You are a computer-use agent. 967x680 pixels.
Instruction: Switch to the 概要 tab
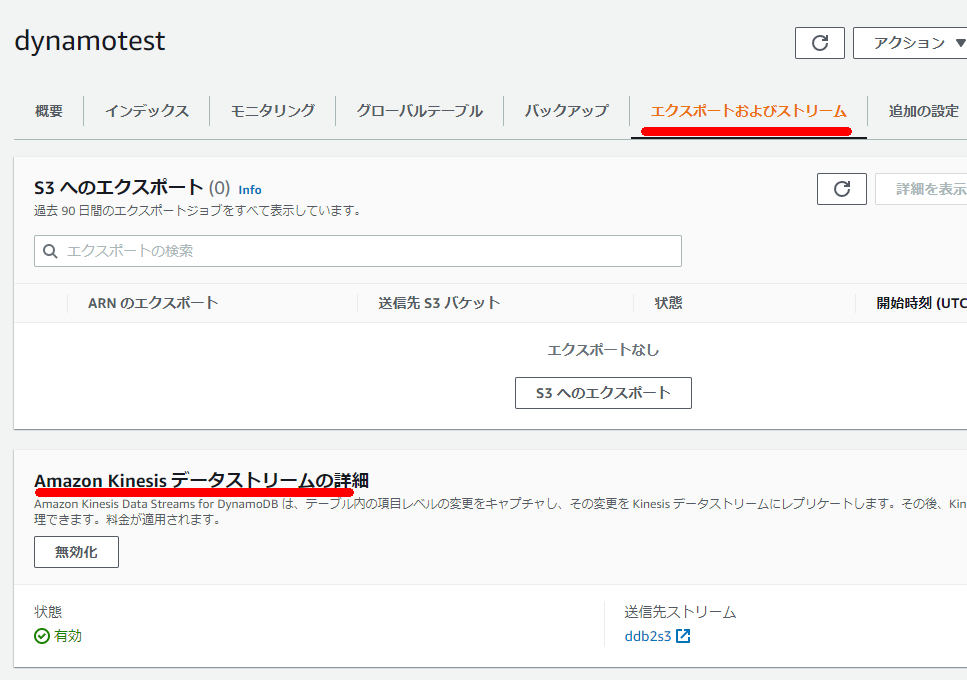coord(48,111)
